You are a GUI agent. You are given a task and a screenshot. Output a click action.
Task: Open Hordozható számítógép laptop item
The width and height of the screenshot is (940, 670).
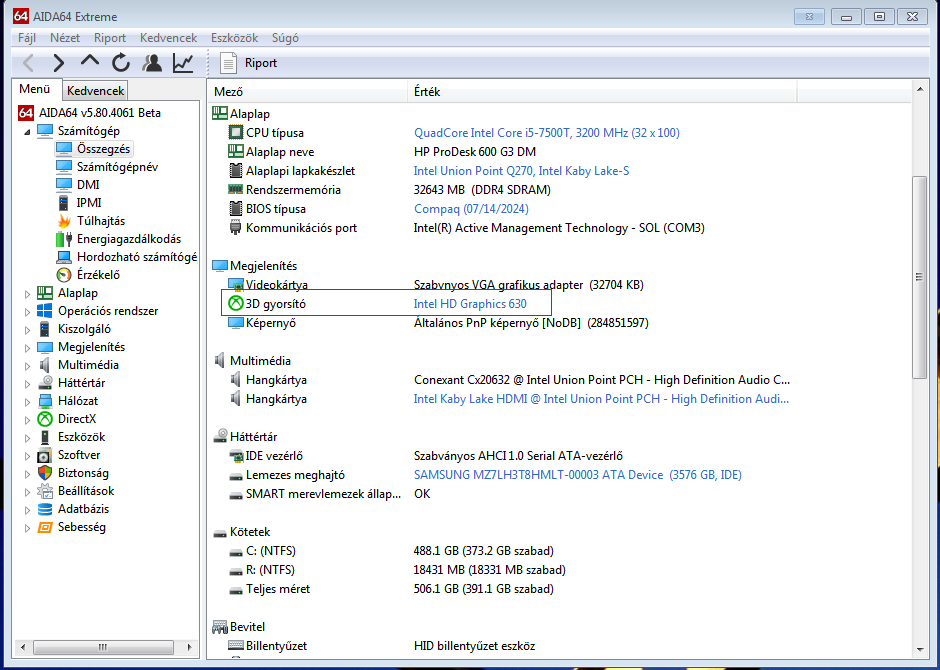64,256
